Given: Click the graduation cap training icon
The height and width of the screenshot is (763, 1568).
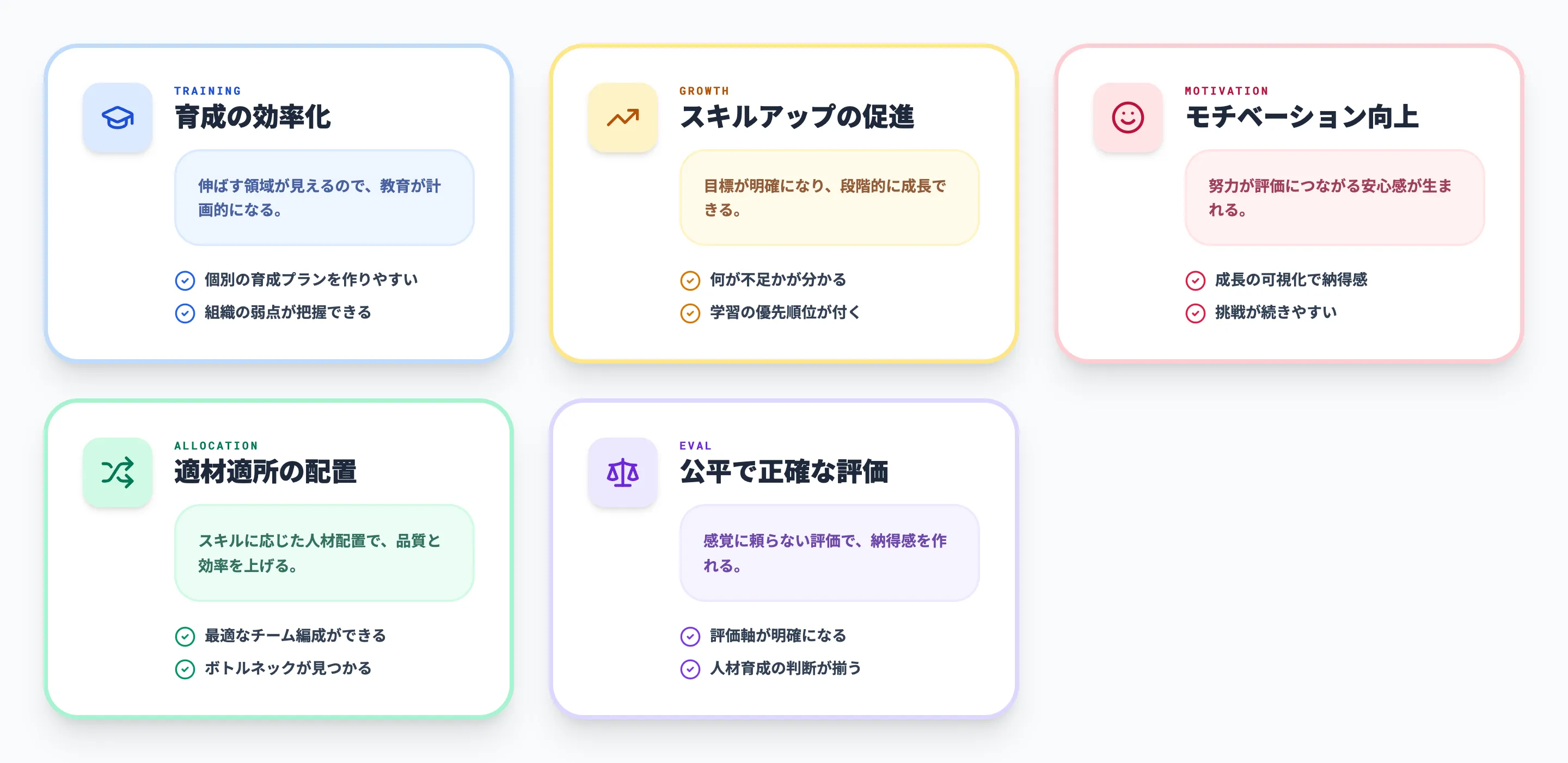Looking at the screenshot, I should (x=118, y=118).
